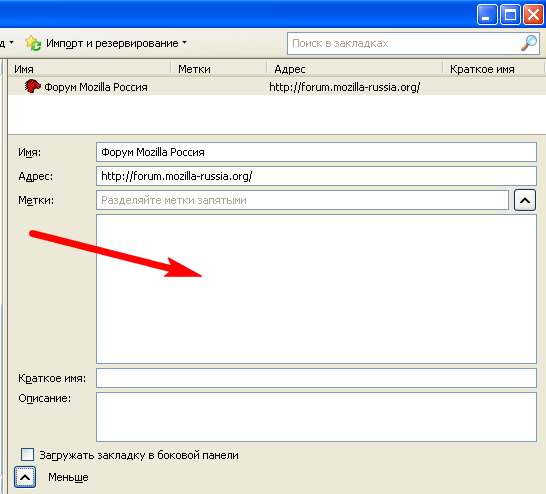This screenshot has width=546, height=494.
Task: Sort by the Адрес column header
Action: point(355,69)
